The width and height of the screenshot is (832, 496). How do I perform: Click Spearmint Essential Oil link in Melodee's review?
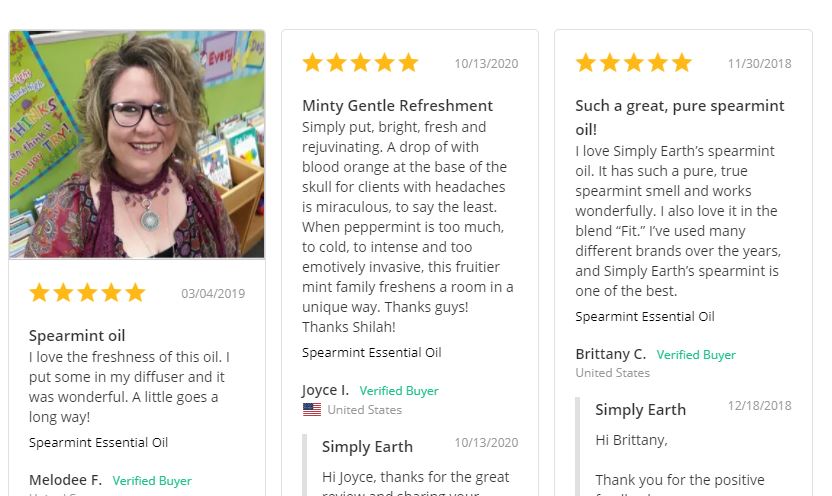point(99,442)
